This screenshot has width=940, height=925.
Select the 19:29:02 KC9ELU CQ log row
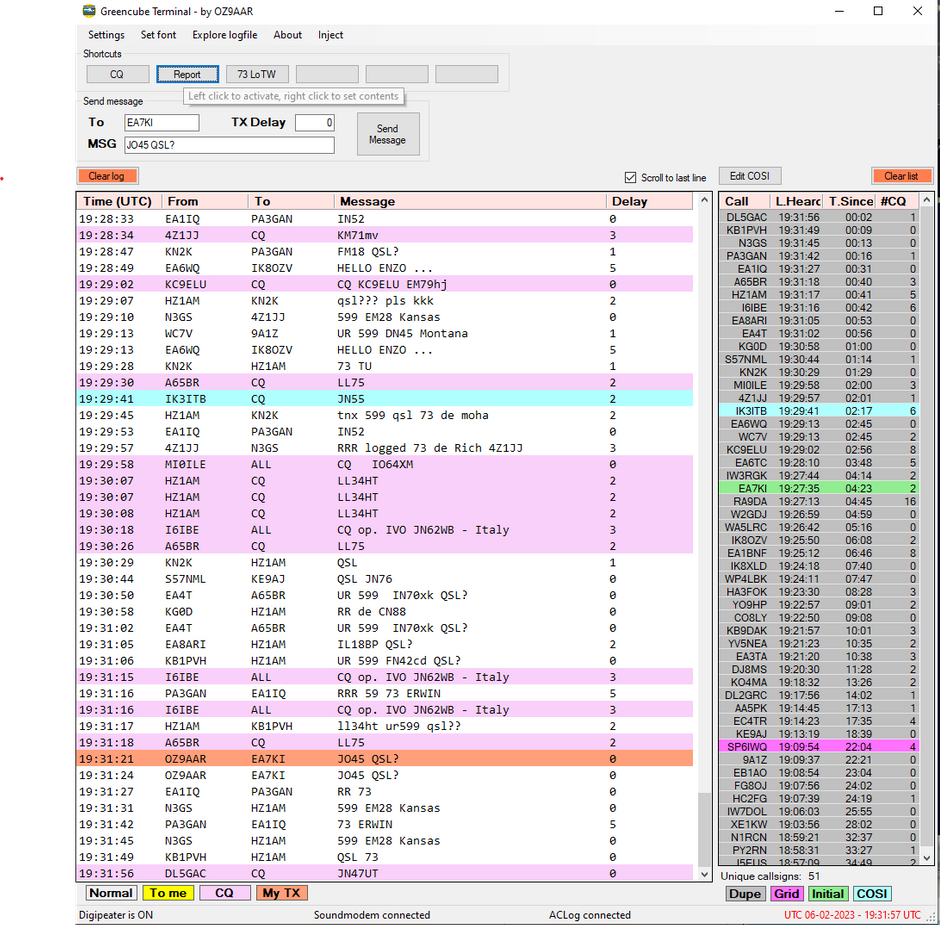tap(385, 284)
